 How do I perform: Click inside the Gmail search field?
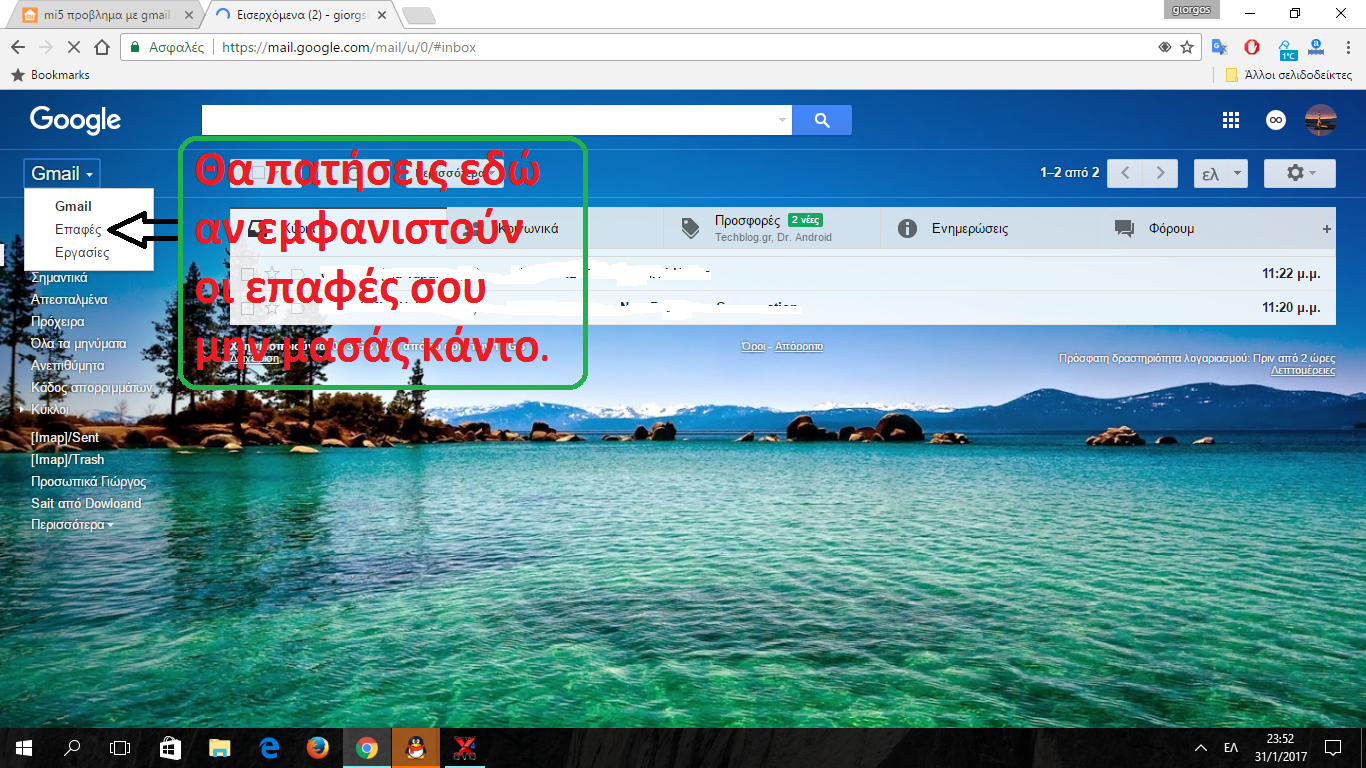[x=490, y=120]
